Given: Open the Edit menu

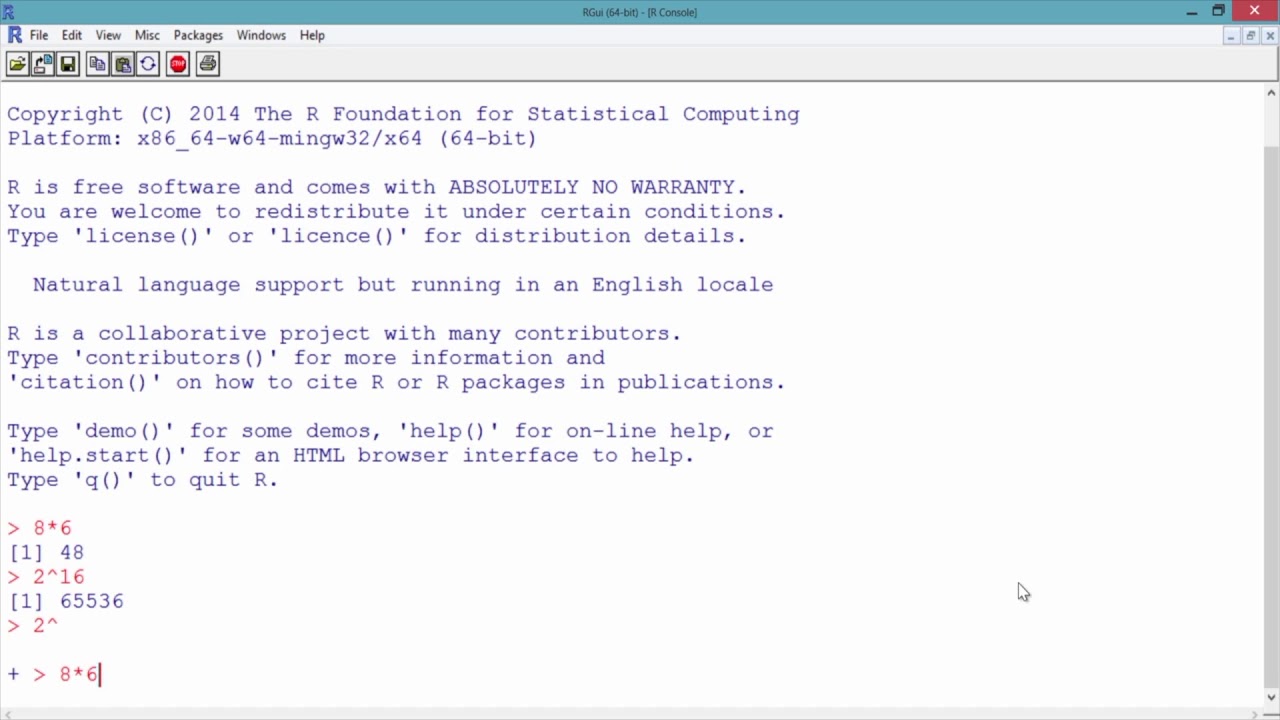Looking at the screenshot, I should click(72, 35).
